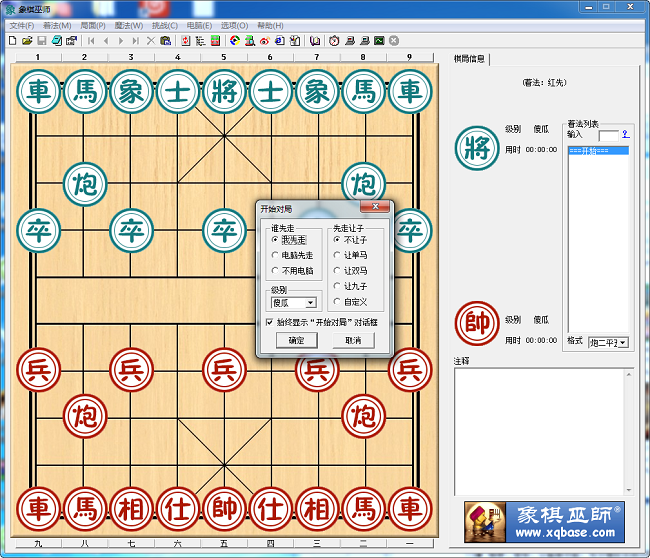Step back one move with left arrow
This screenshot has height=558, width=650.
tap(106, 41)
